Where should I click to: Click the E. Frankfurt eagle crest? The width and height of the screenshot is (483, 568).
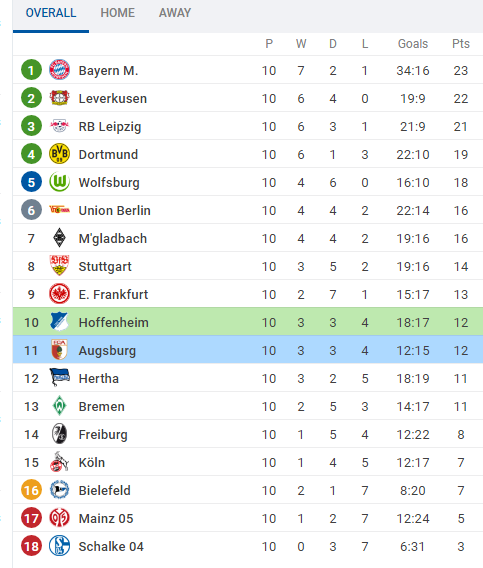(59, 293)
